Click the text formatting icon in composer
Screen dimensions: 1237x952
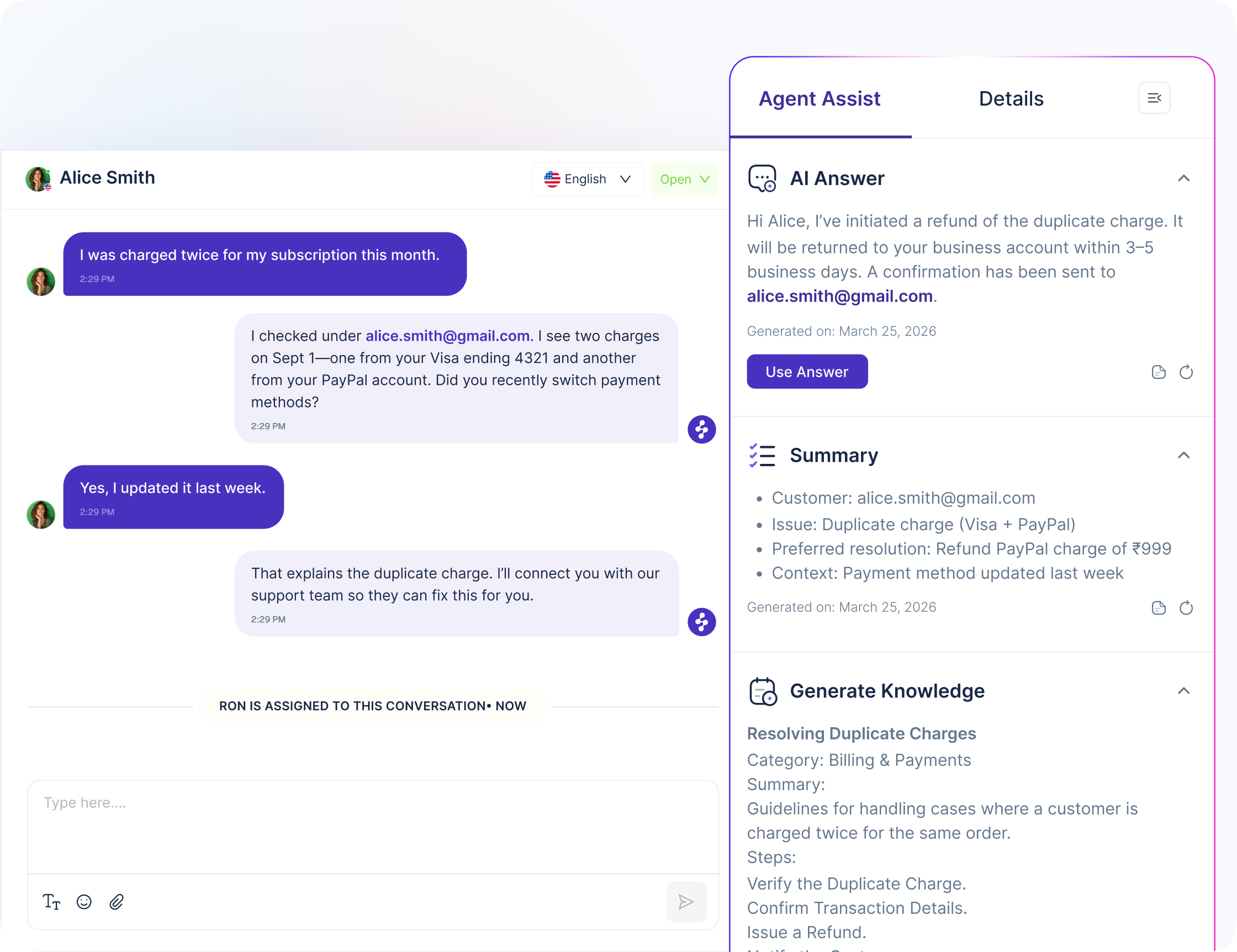[51, 902]
